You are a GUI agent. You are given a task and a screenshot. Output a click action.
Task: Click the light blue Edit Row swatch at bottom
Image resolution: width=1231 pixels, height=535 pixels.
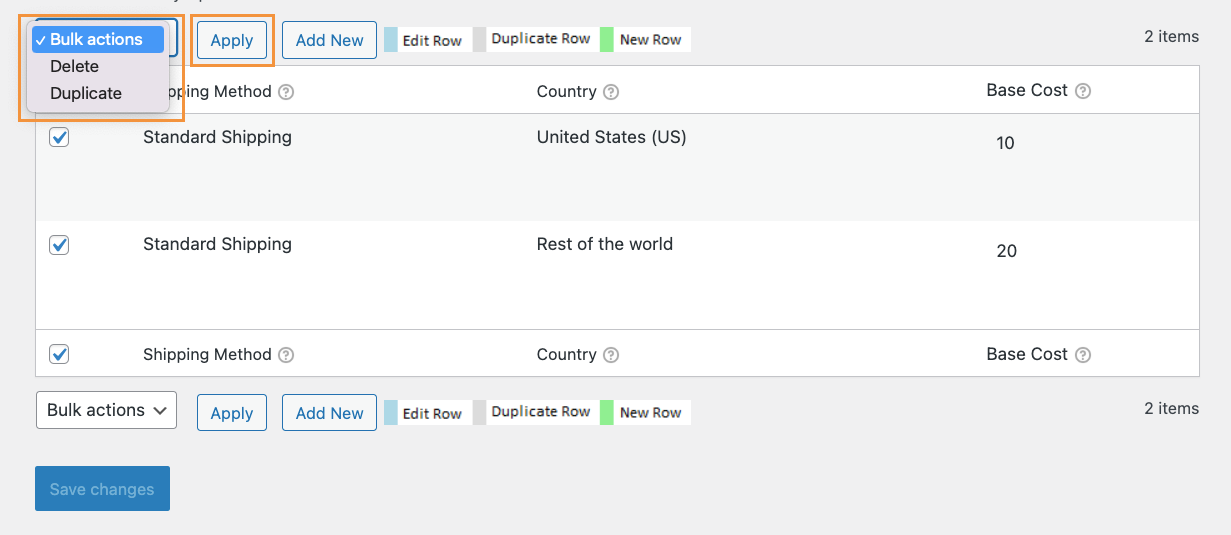pyautogui.click(x=391, y=412)
